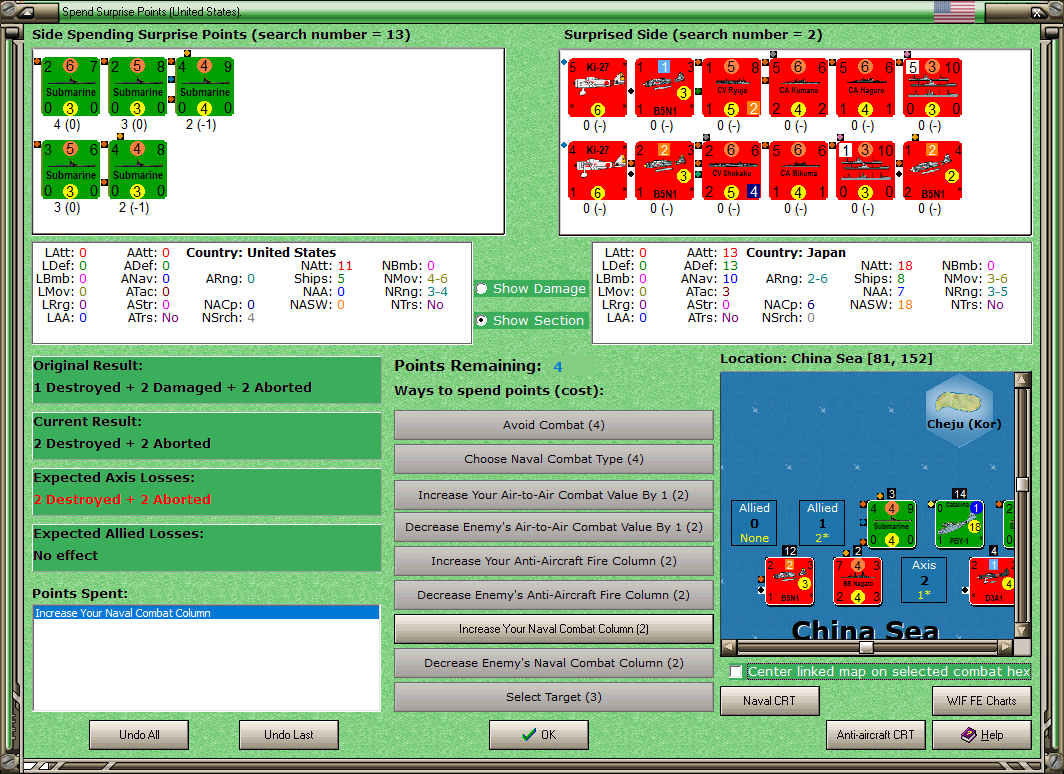Image resolution: width=1064 pixels, height=774 pixels.
Task: Click the B5N1 counter on the map
Action: point(789,581)
